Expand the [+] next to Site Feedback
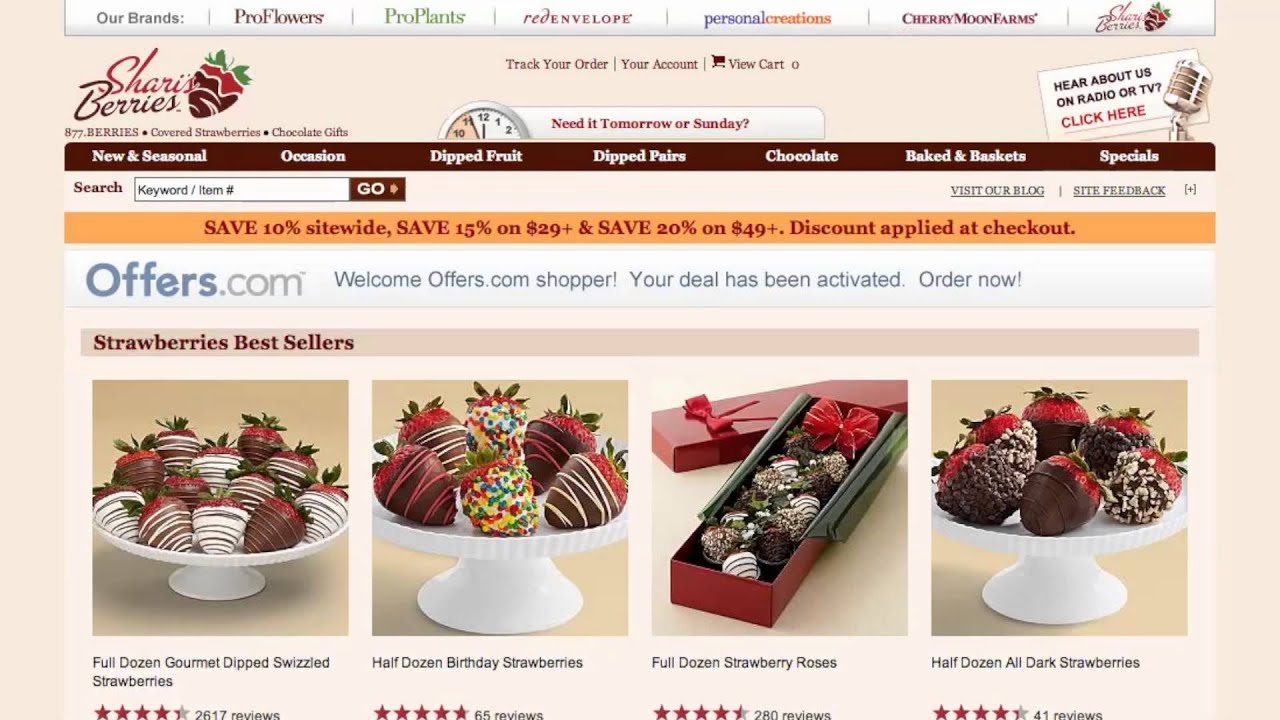The width and height of the screenshot is (1280, 720). tap(1190, 189)
